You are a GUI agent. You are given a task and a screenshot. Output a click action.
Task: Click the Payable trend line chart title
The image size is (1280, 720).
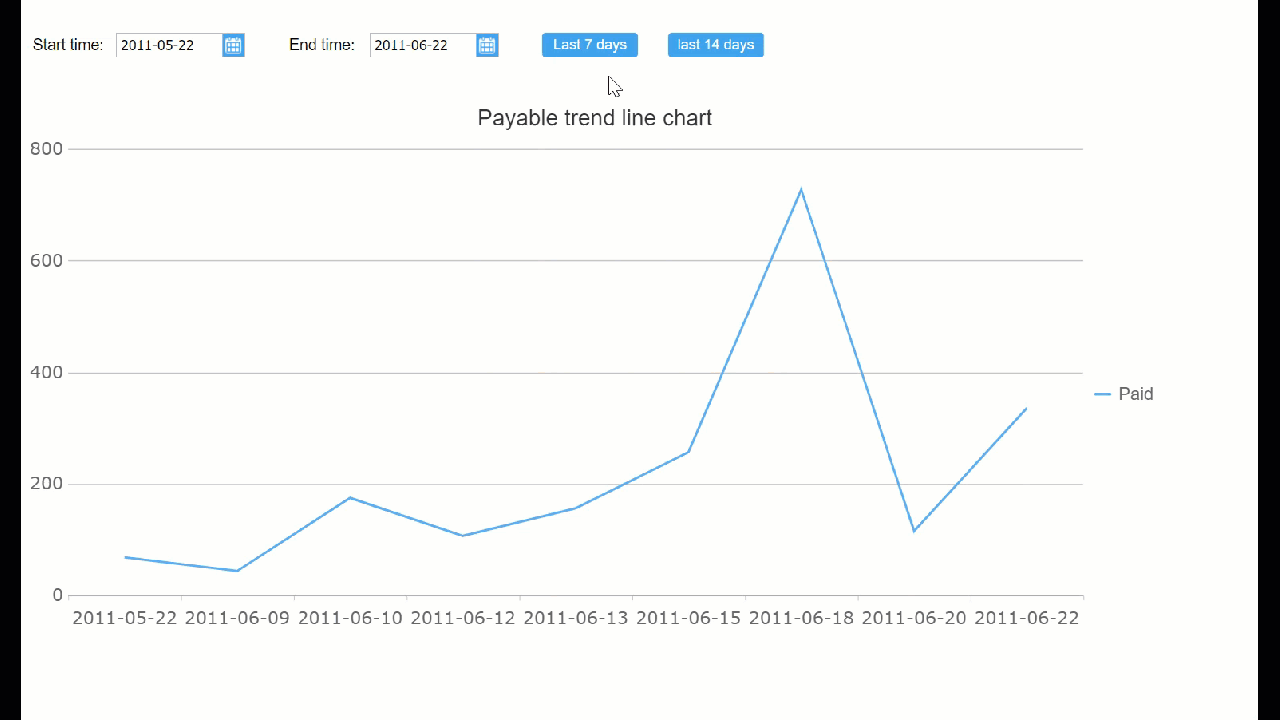click(595, 118)
